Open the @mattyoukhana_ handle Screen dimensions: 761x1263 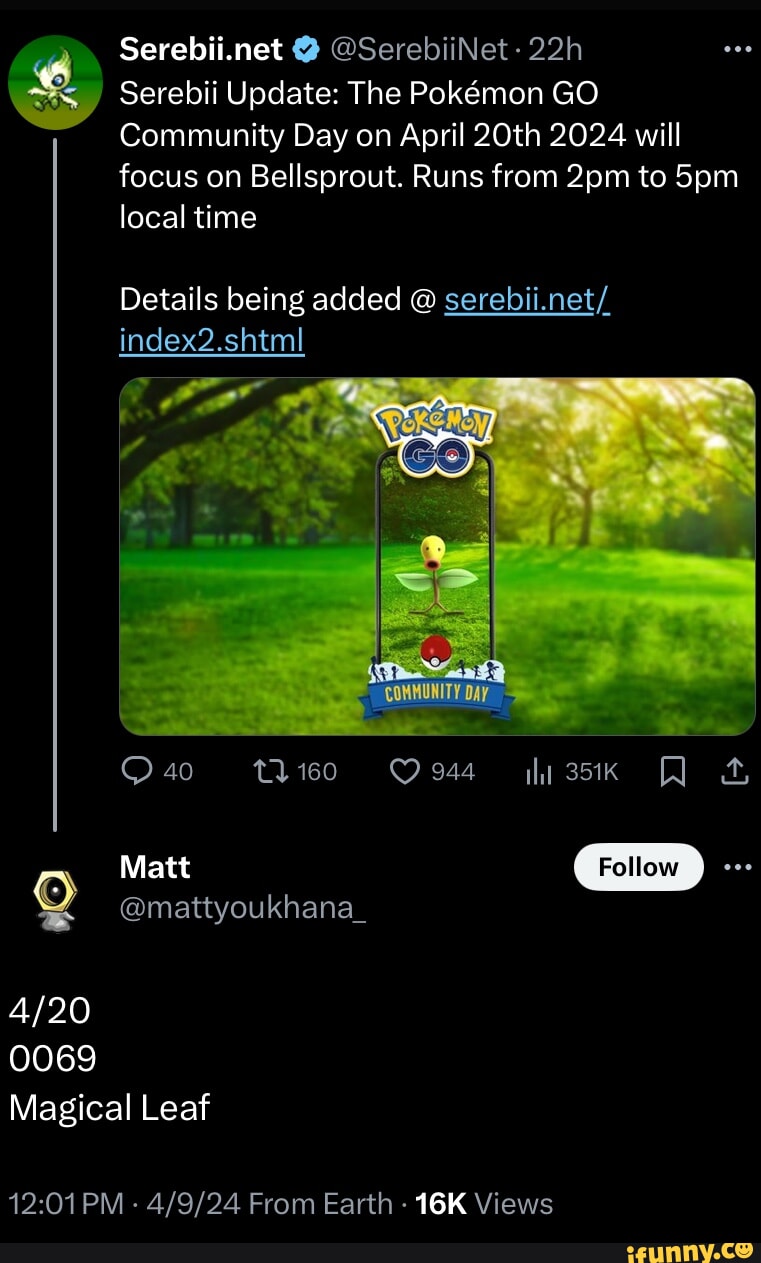coord(242,909)
